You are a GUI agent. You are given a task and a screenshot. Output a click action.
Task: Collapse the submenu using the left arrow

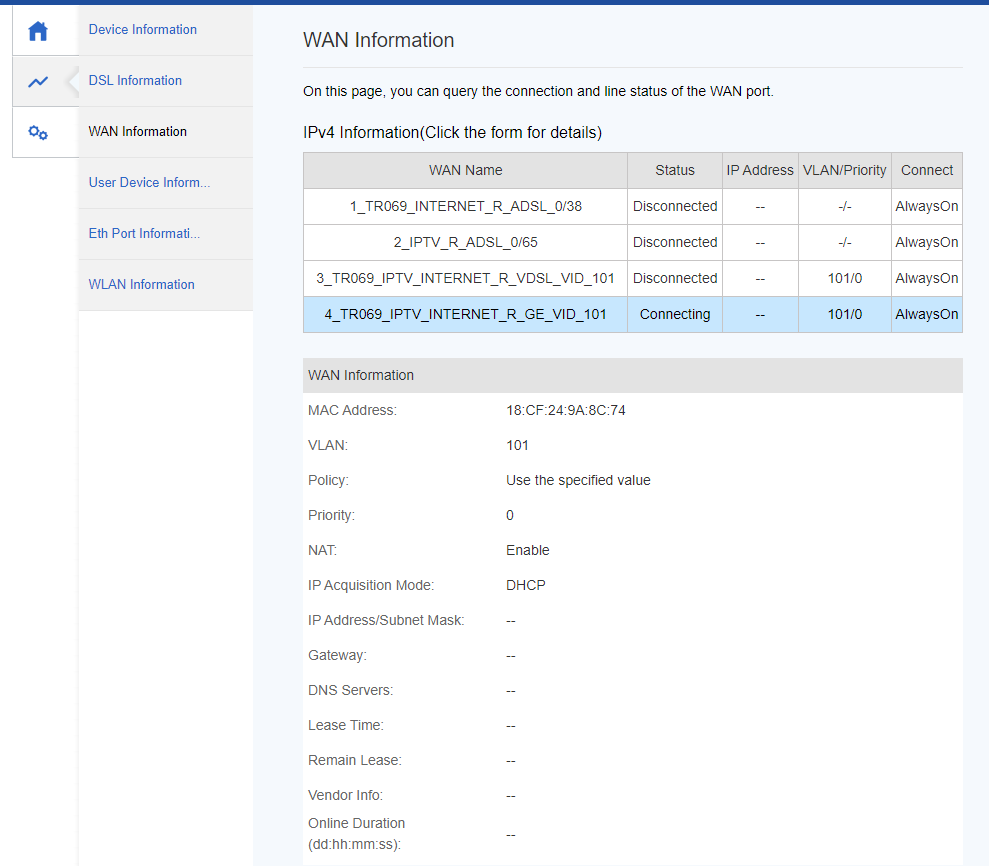coord(71,82)
